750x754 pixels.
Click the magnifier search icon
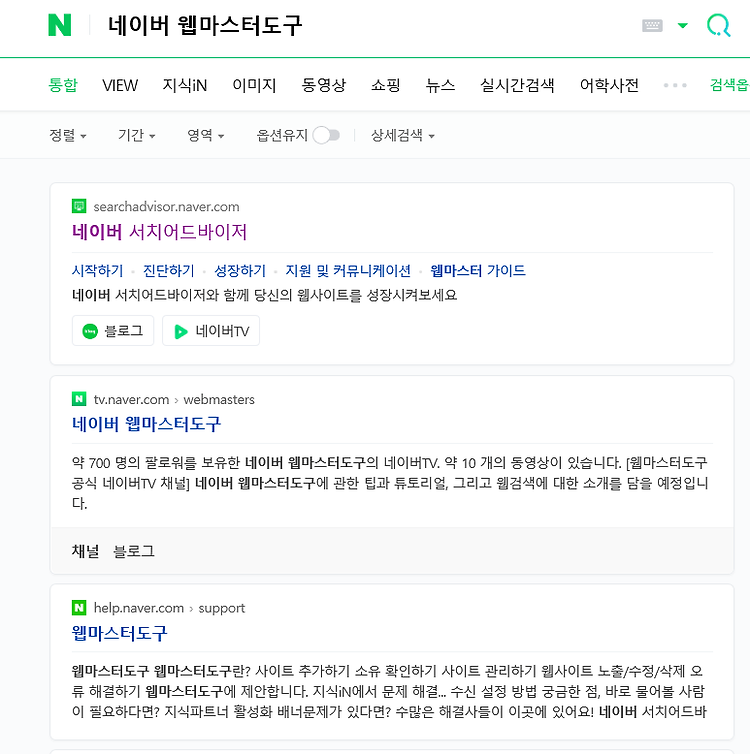pos(718,25)
